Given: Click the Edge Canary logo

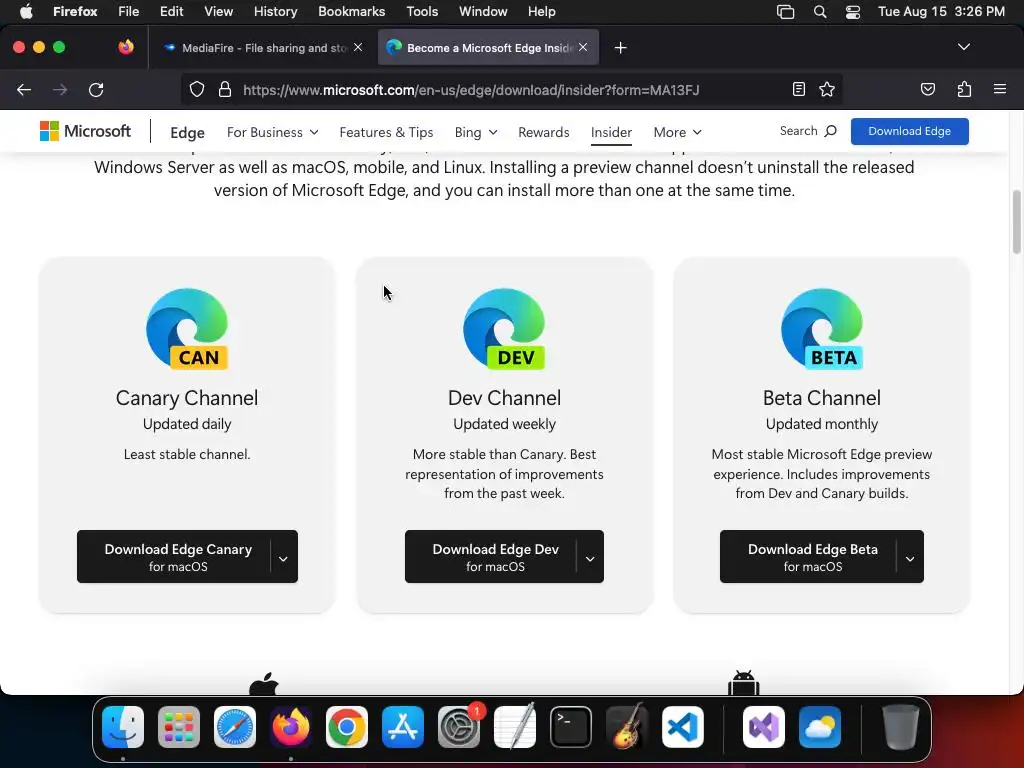Looking at the screenshot, I should point(187,329).
